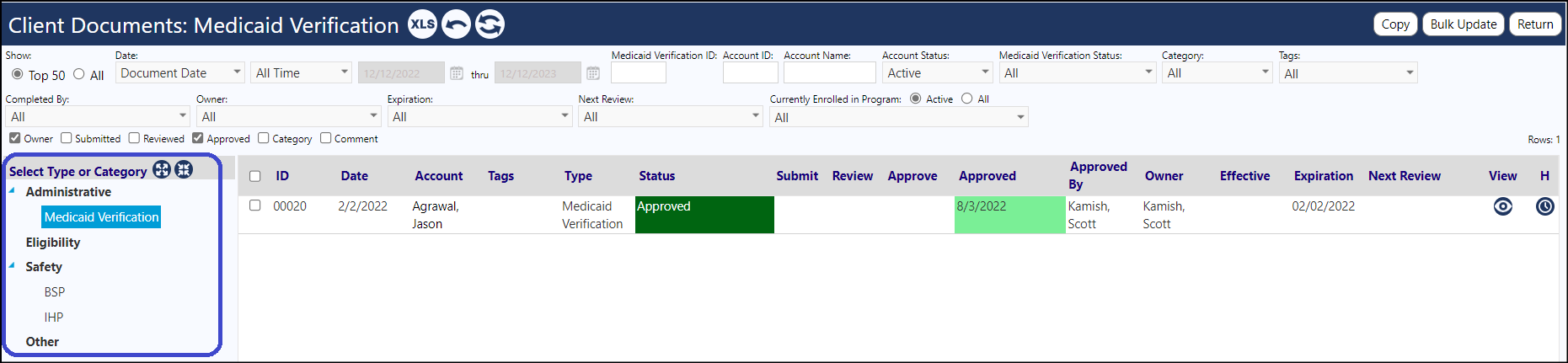
Task: Open the Category filter dropdown
Action: coord(1217,73)
